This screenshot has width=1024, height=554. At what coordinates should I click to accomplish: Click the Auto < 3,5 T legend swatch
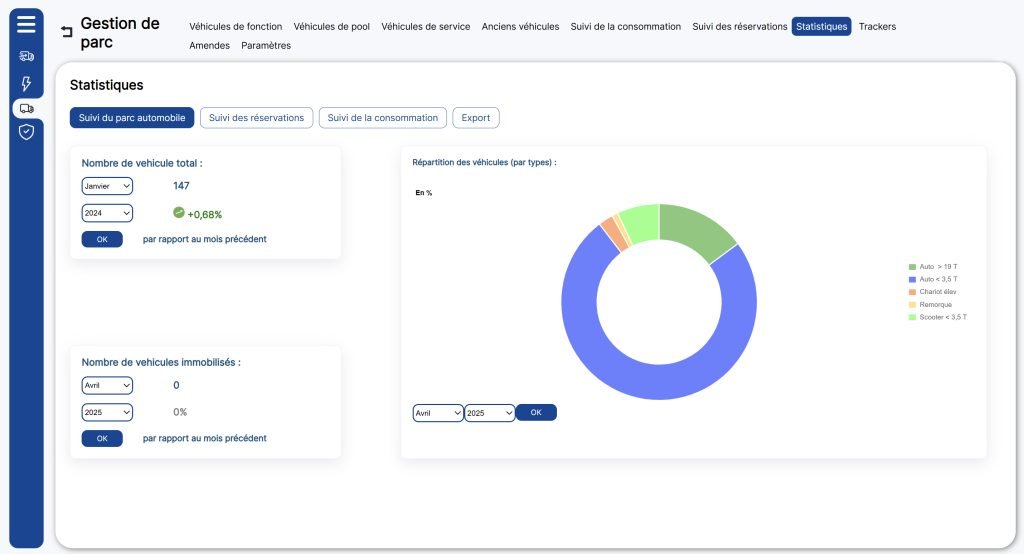(x=912, y=279)
